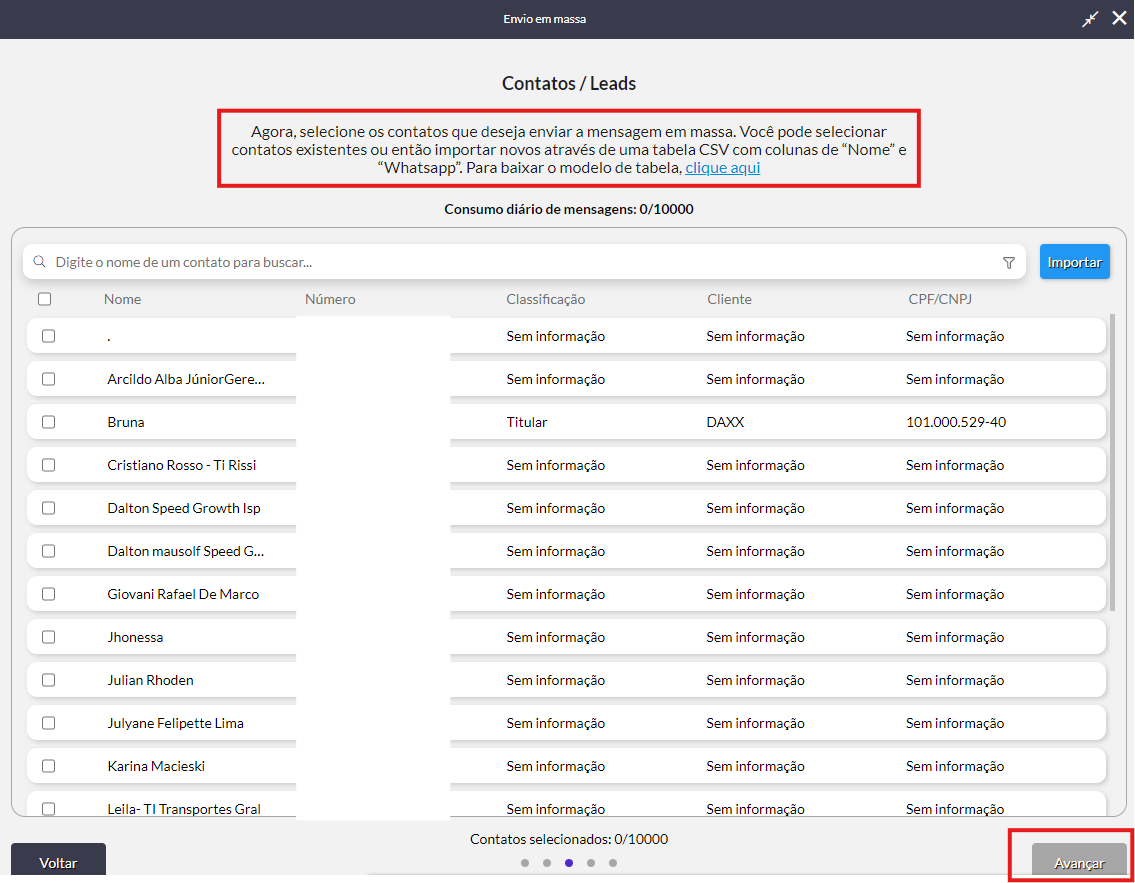Viewport: 1135px width, 883px height.
Task: Open the 'clique aqui' template link
Action: 722,168
